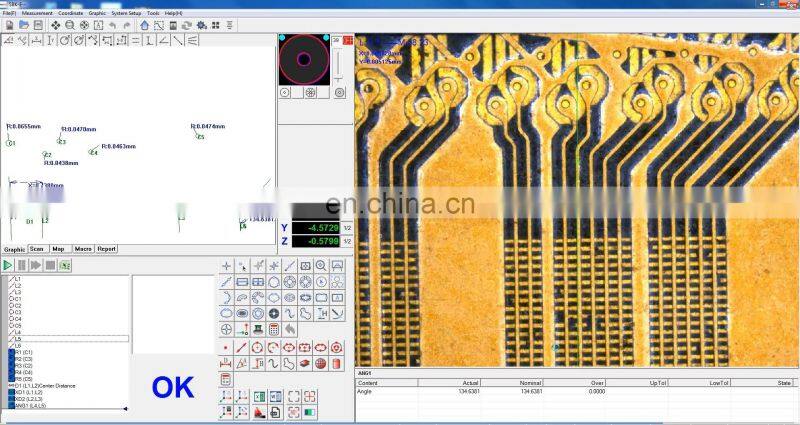Select the magnifier zoom tool icon
The height and width of the screenshot is (425, 800).
[321, 266]
